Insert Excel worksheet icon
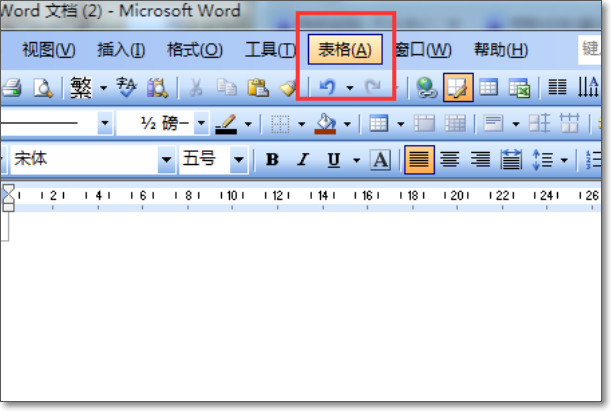611x411 pixels. [519, 88]
